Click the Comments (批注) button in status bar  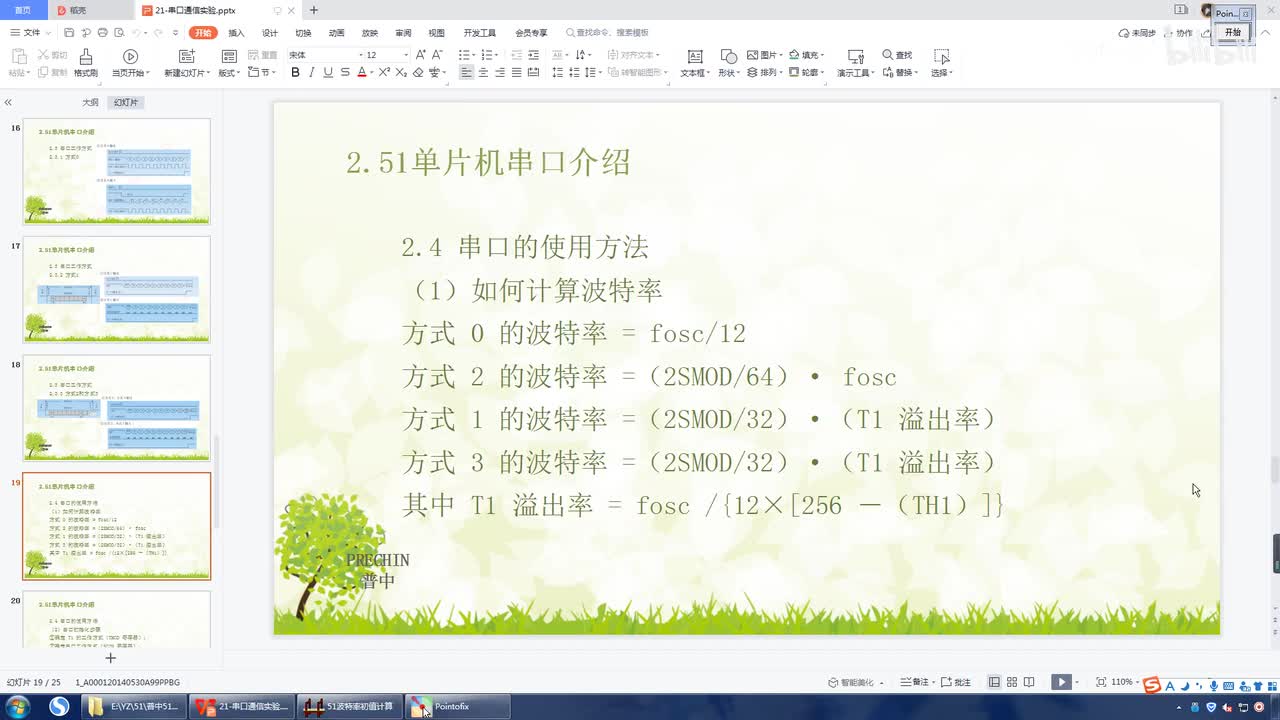[957, 682]
